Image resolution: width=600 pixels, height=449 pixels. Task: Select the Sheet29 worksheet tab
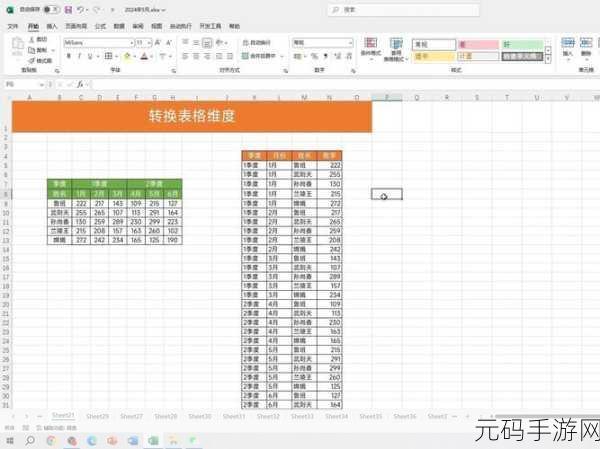[97, 416]
